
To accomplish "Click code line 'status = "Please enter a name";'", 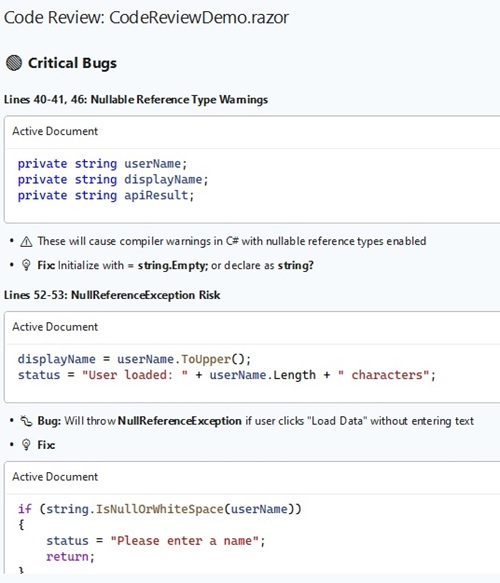I will [x=156, y=541].
